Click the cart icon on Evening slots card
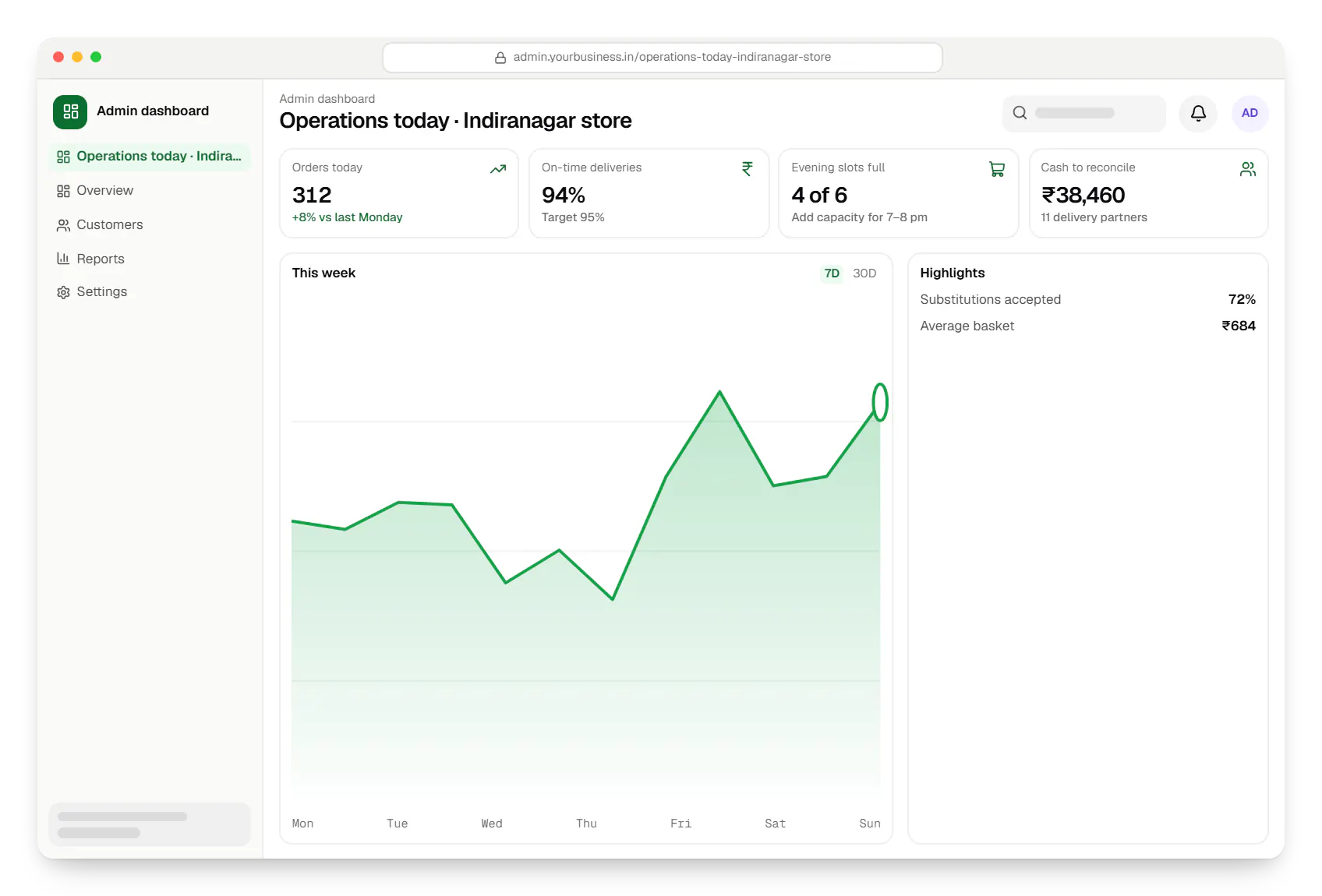 [x=997, y=169]
